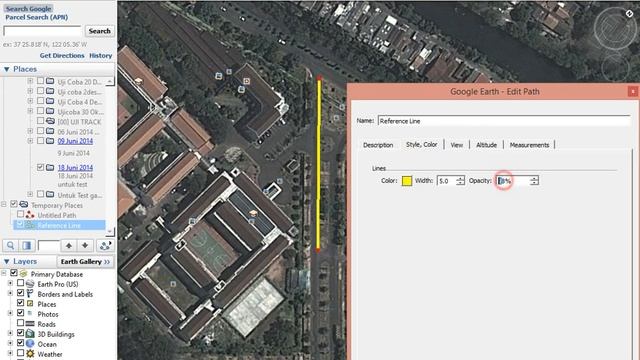This screenshot has height=360, width=640.
Task: Select the Style, Color tab
Action: (421, 144)
